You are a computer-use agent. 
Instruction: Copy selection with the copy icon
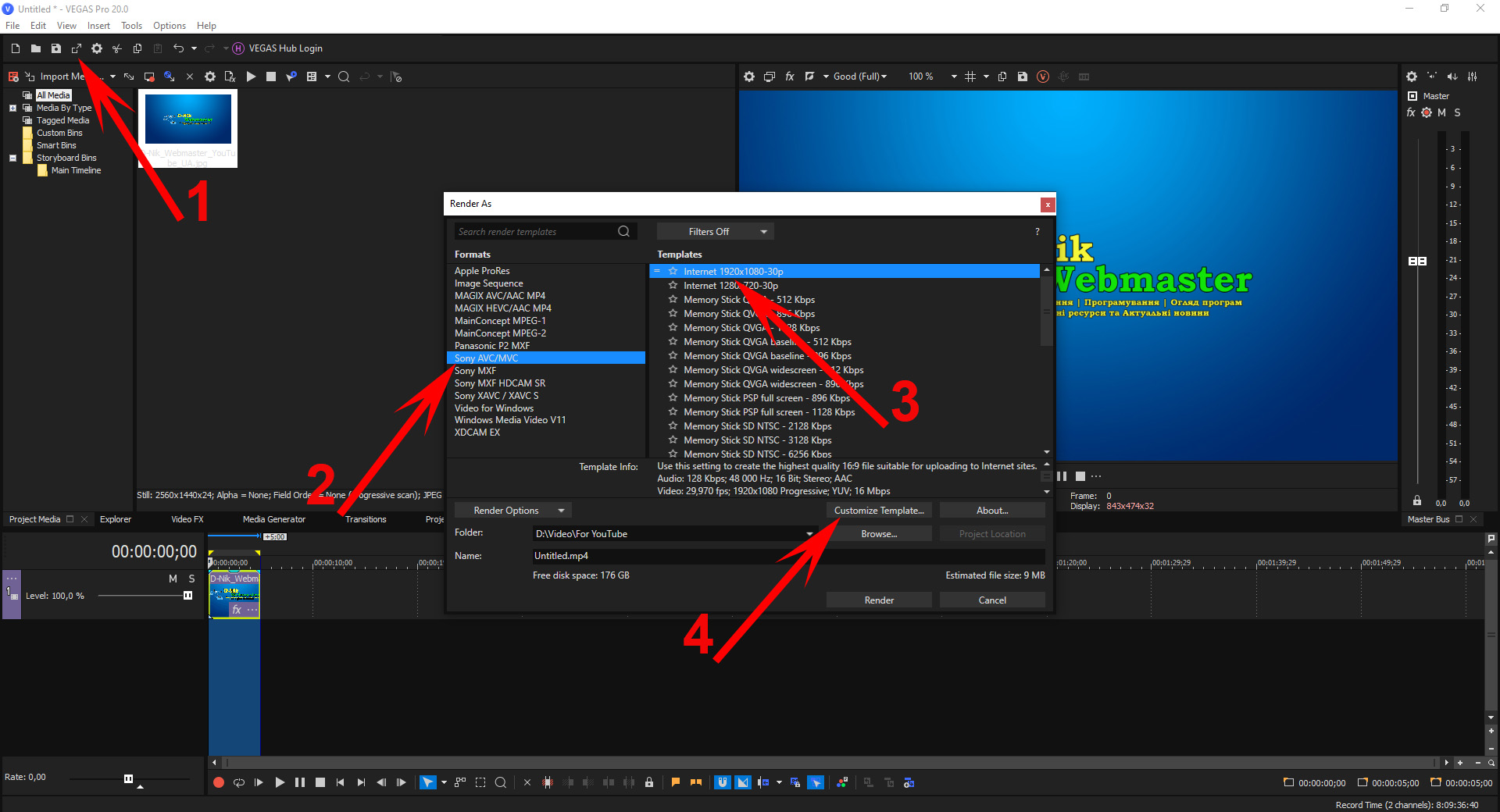[137, 48]
